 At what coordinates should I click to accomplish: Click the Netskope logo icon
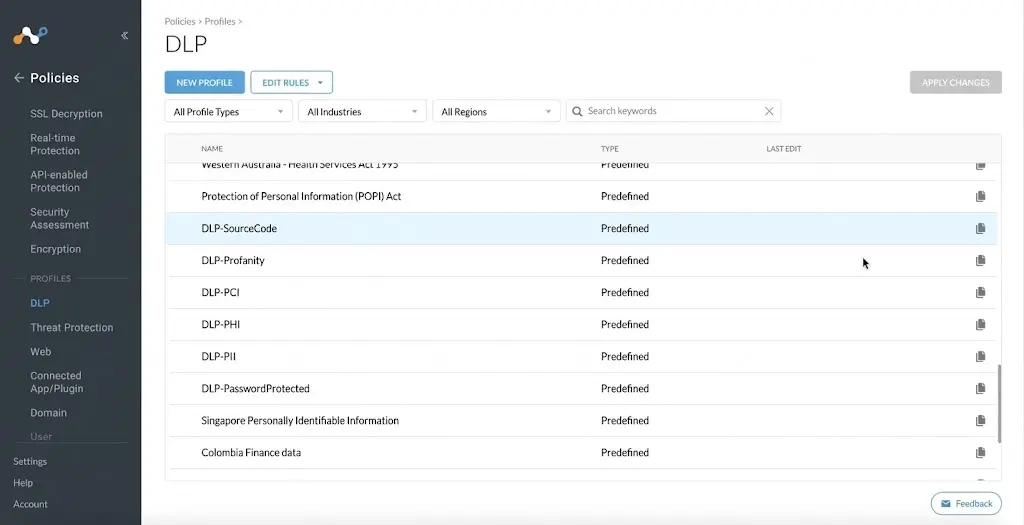point(30,36)
